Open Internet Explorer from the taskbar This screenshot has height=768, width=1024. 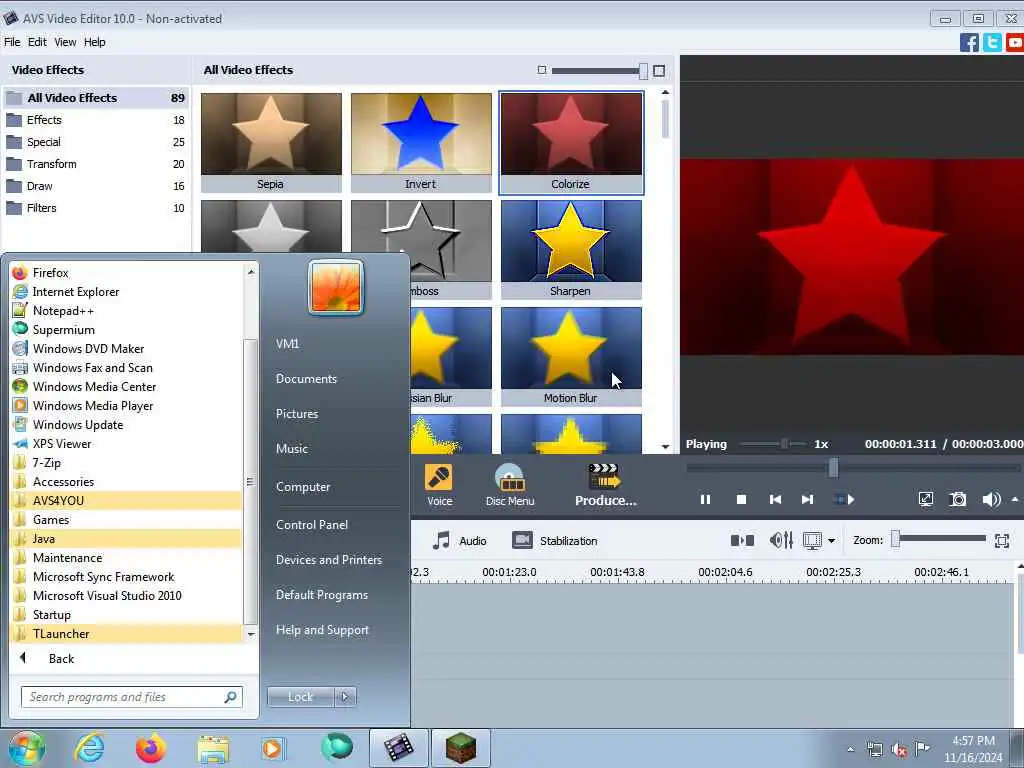tap(89, 748)
